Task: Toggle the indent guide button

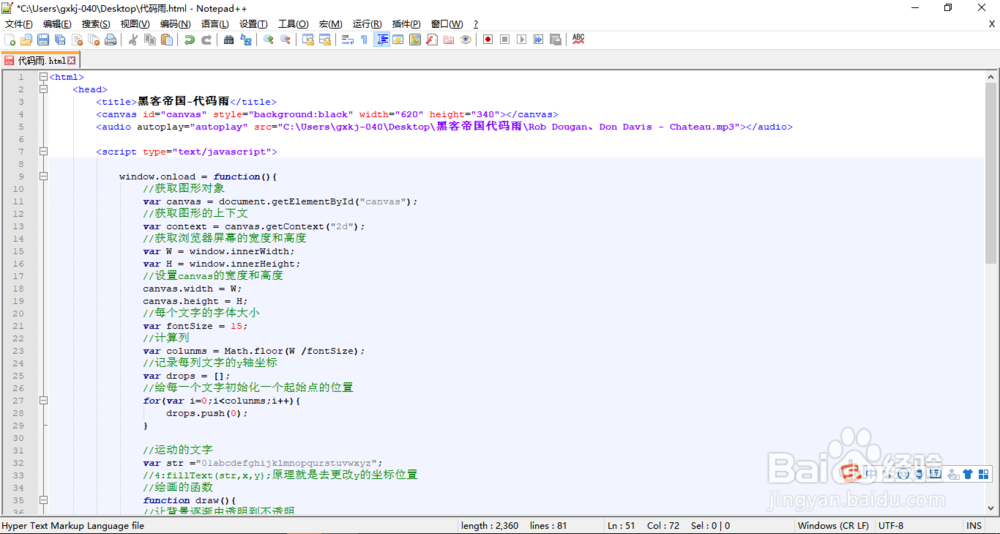Action: 382,40
